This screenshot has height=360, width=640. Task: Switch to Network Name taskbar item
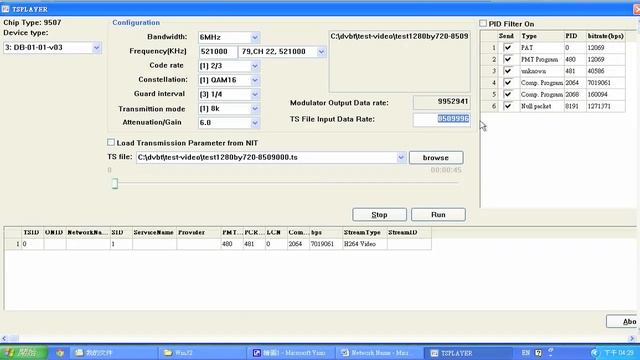coord(378,353)
